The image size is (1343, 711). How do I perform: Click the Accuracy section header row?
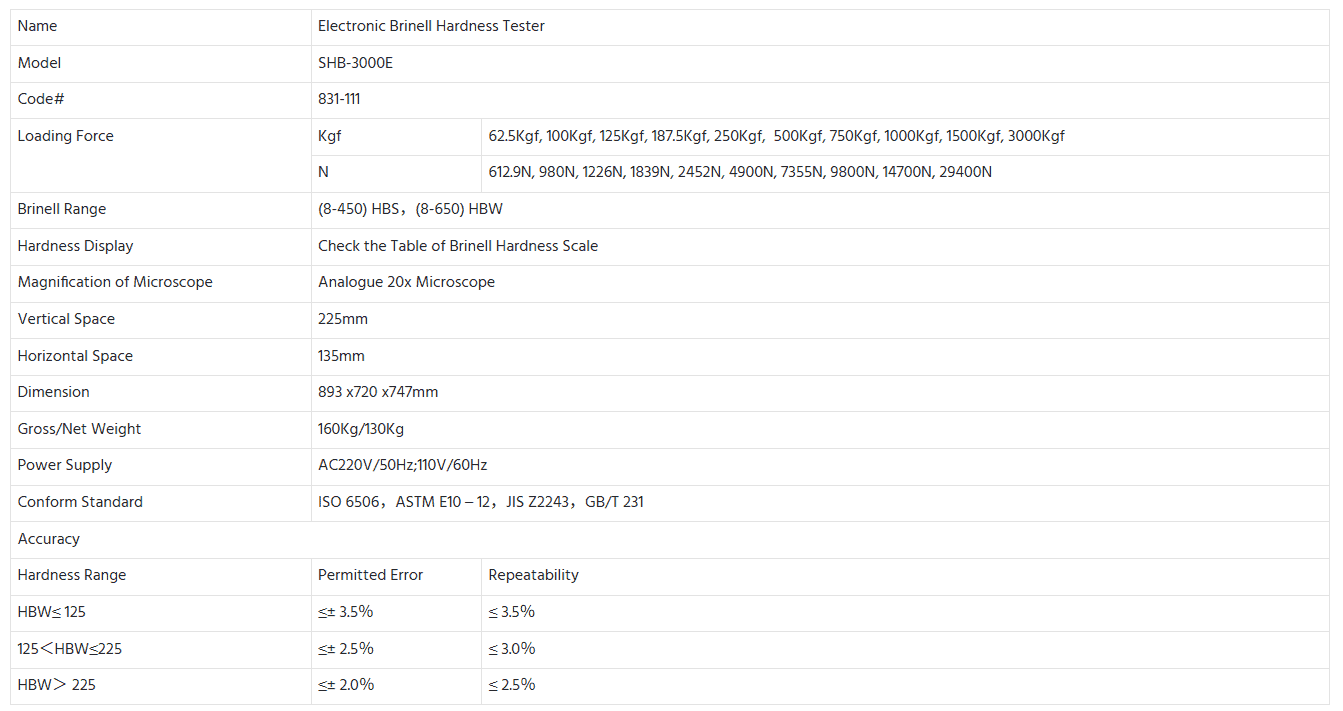point(49,539)
